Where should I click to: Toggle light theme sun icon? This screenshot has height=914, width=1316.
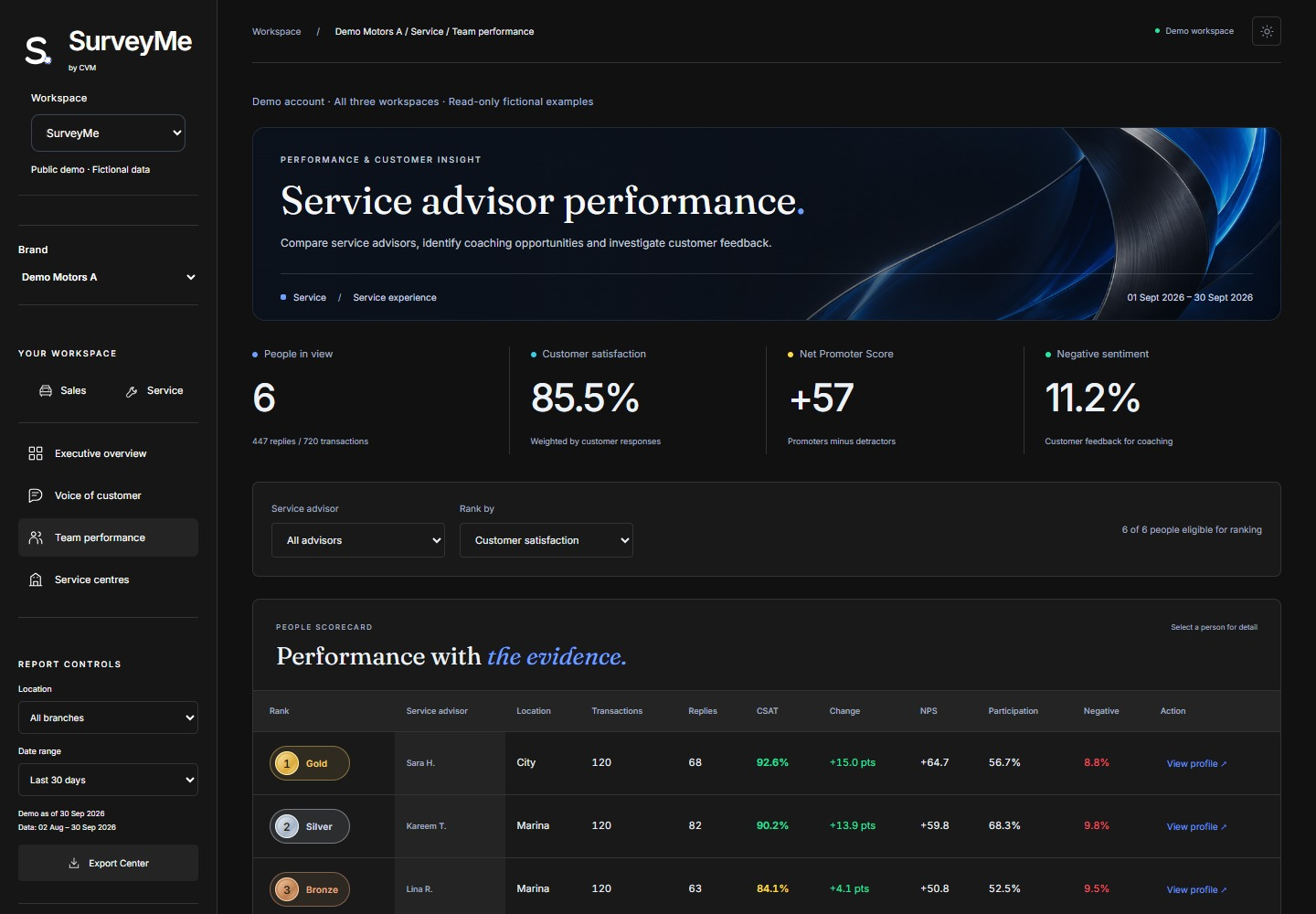1267,31
